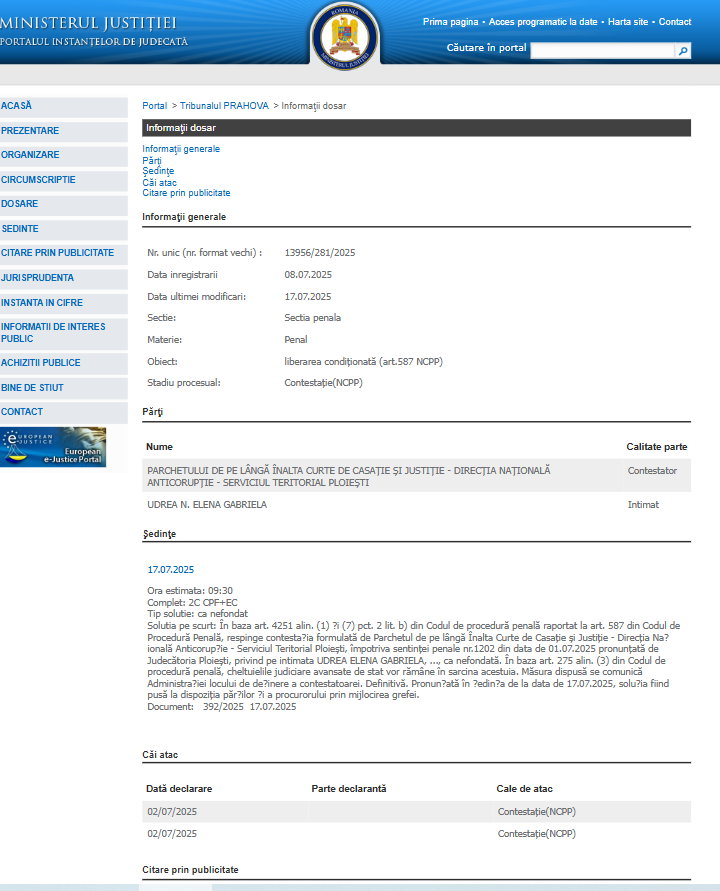
Task: Click Tip solutie: ca nefondat line
Action: tap(197, 614)
